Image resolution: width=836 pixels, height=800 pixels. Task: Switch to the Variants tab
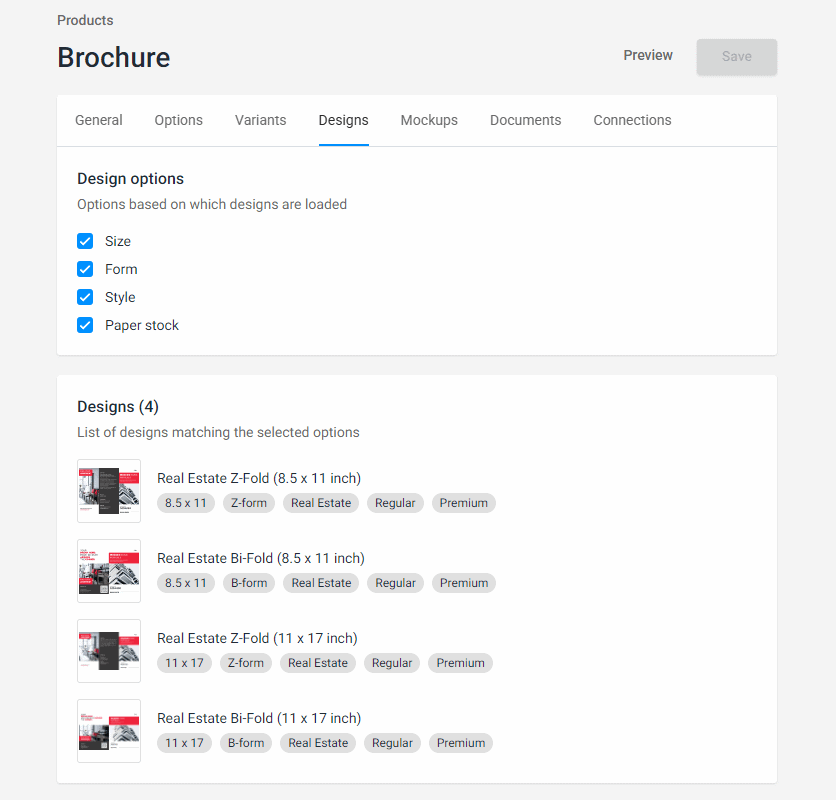(260, 120)
